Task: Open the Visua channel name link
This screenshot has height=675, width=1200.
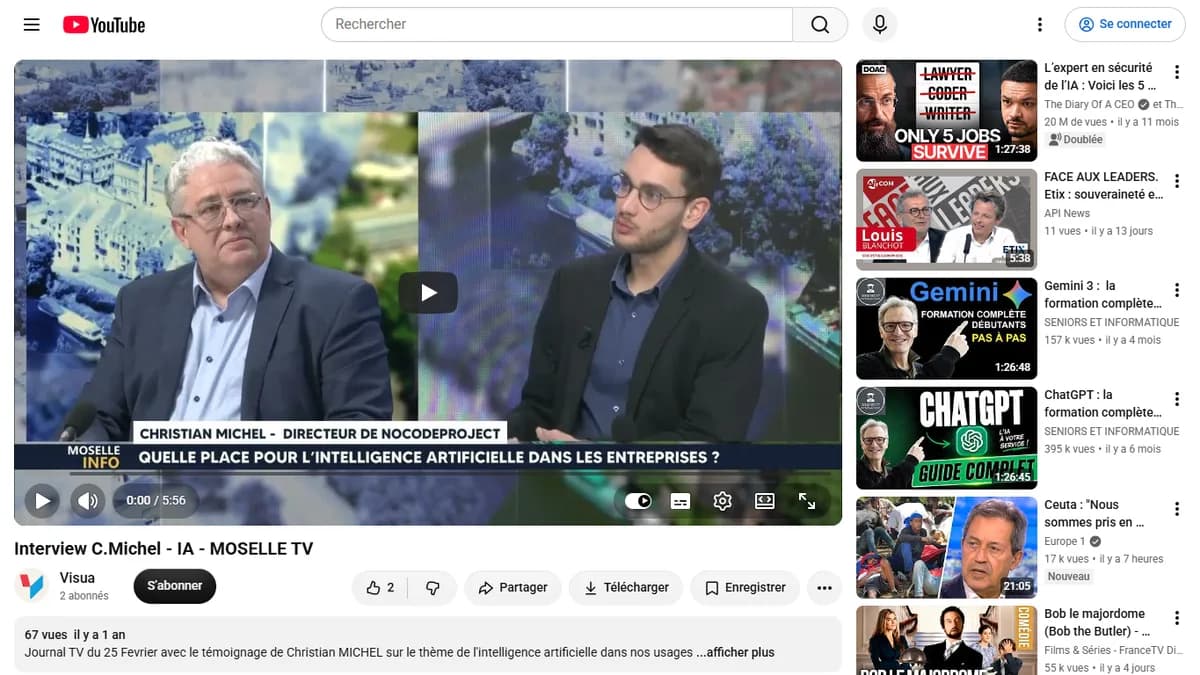Action: click(77, 578)
